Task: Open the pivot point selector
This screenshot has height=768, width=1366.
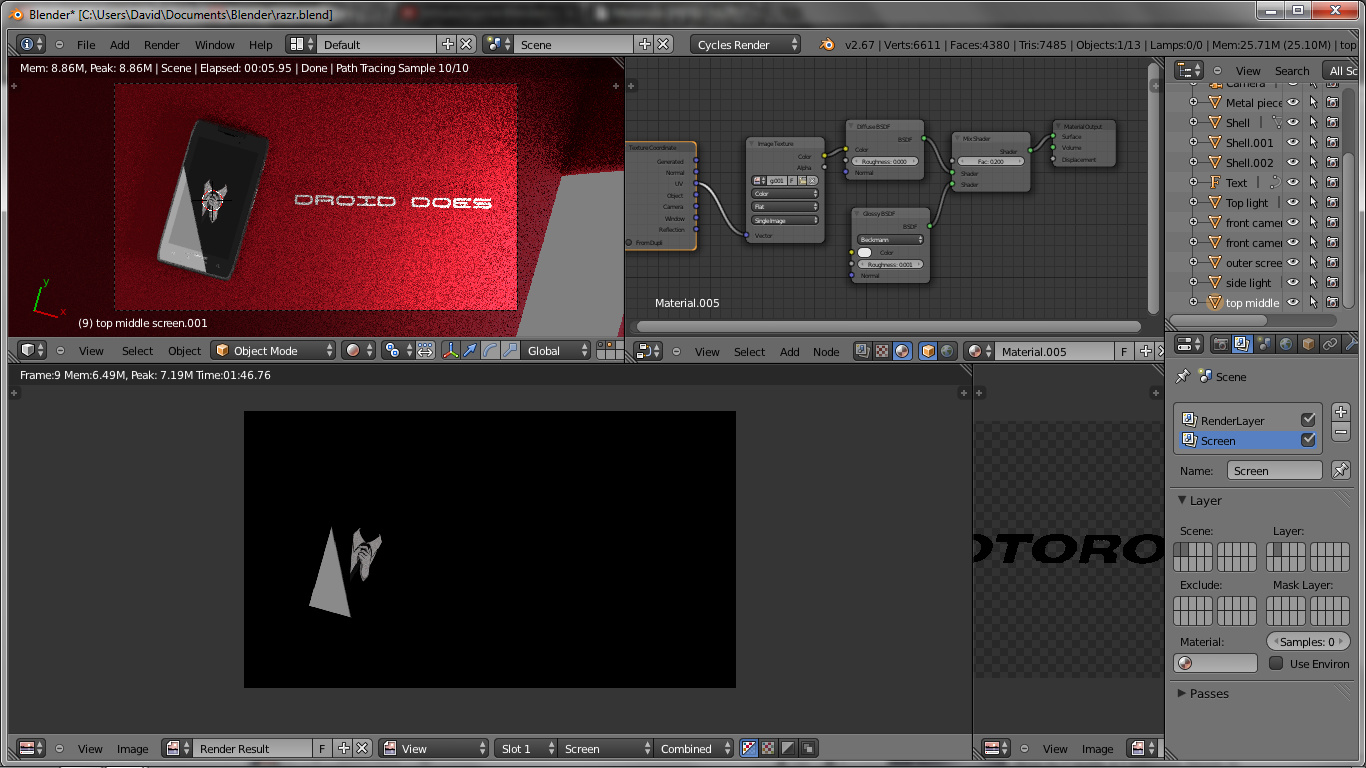Action: [397, 350]
